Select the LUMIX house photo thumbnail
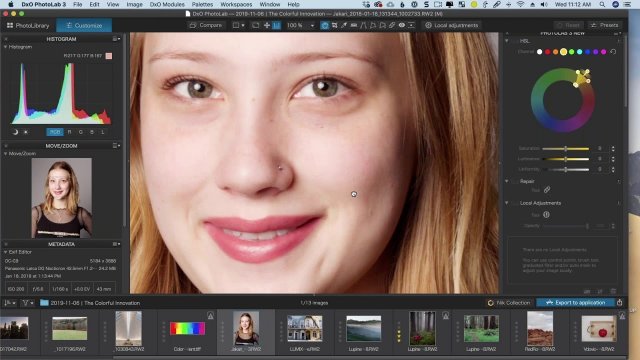The image size is (640, 360). (304, 328)
